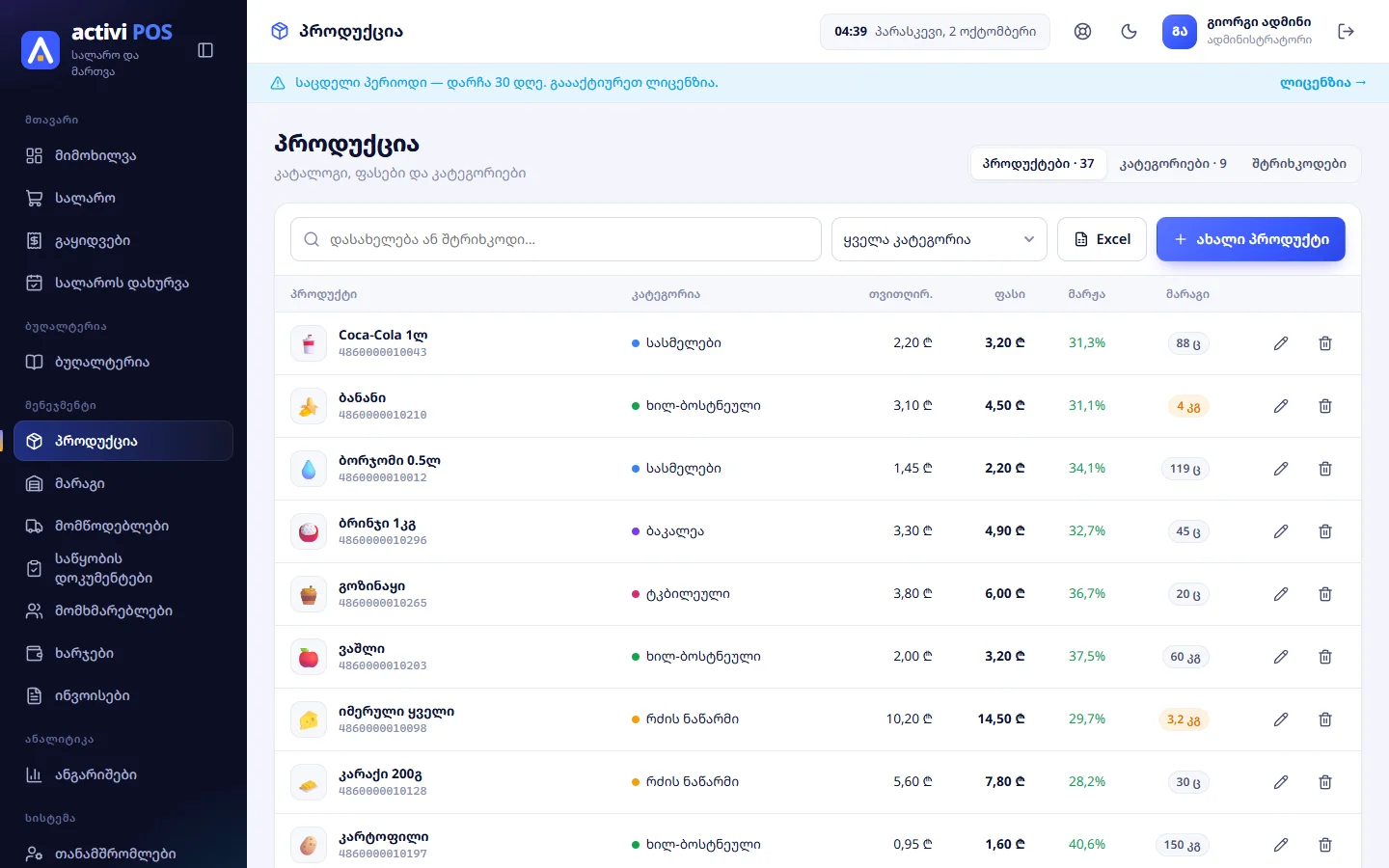Open the იმერული ყველი product thumbnail

(x=309, y=719)
